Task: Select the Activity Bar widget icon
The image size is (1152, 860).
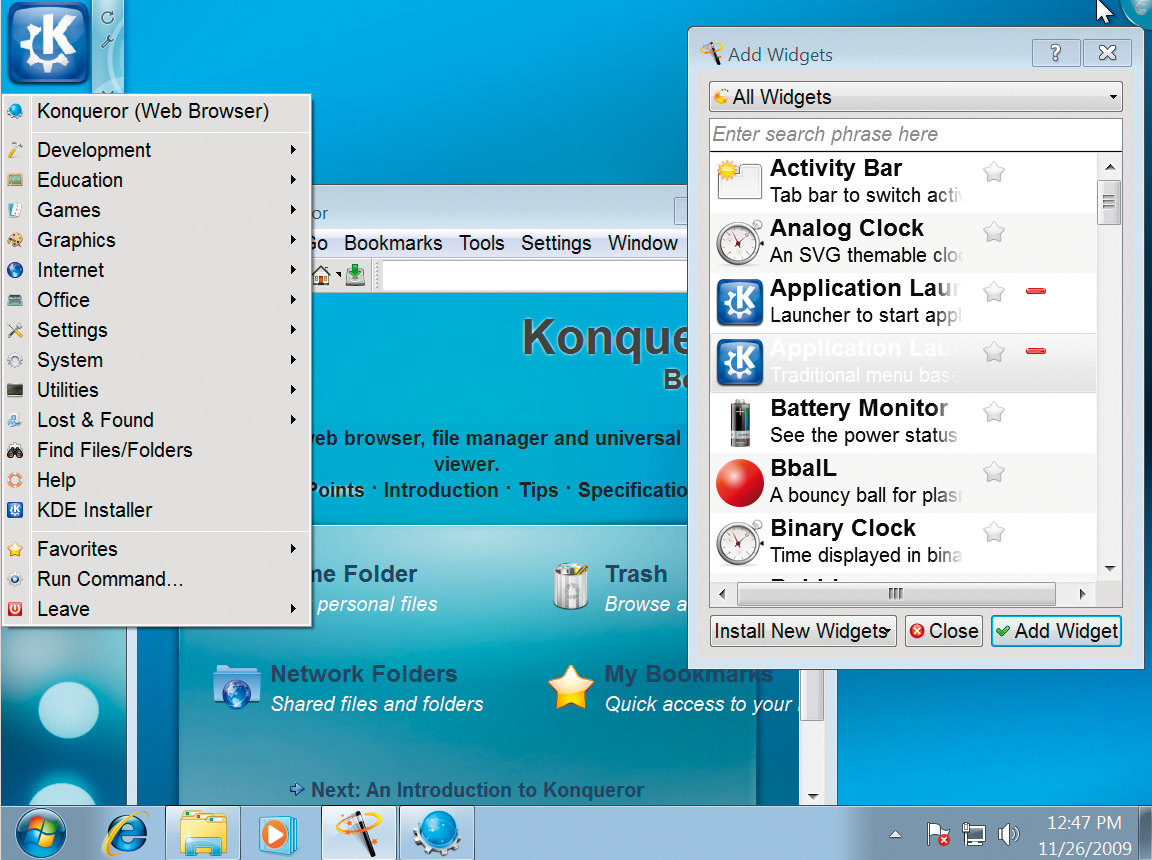Action: click(739, 181)
